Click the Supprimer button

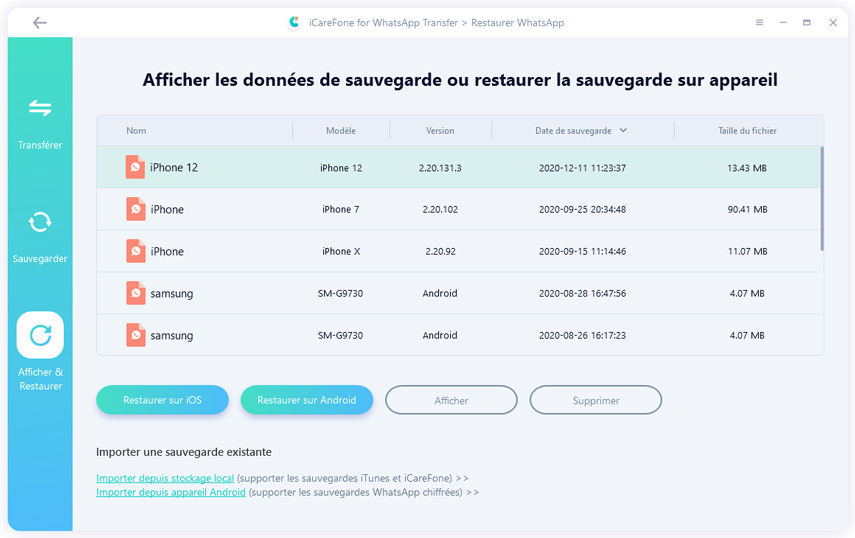(595, 400)
